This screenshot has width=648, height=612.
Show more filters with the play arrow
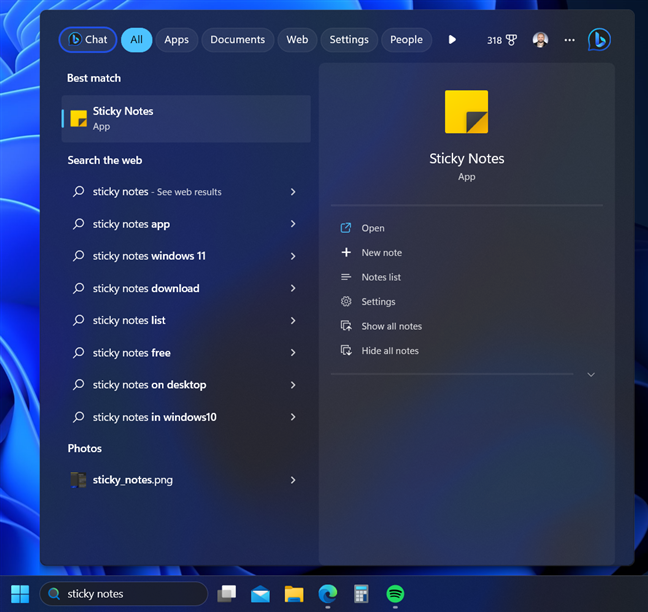click(452, 40)
